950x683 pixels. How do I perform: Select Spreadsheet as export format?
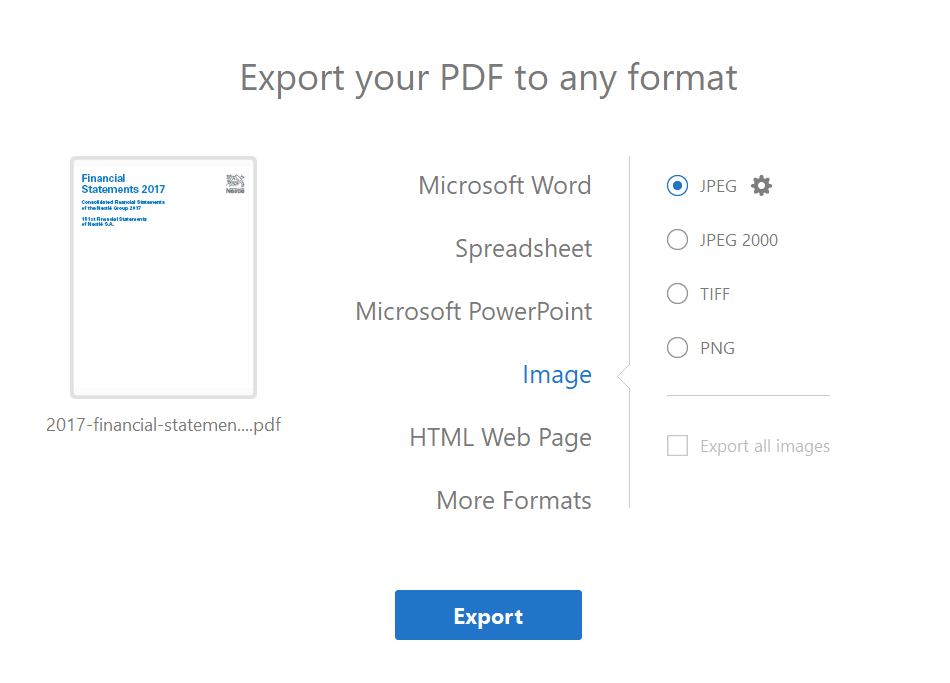[x=523, y=249]
